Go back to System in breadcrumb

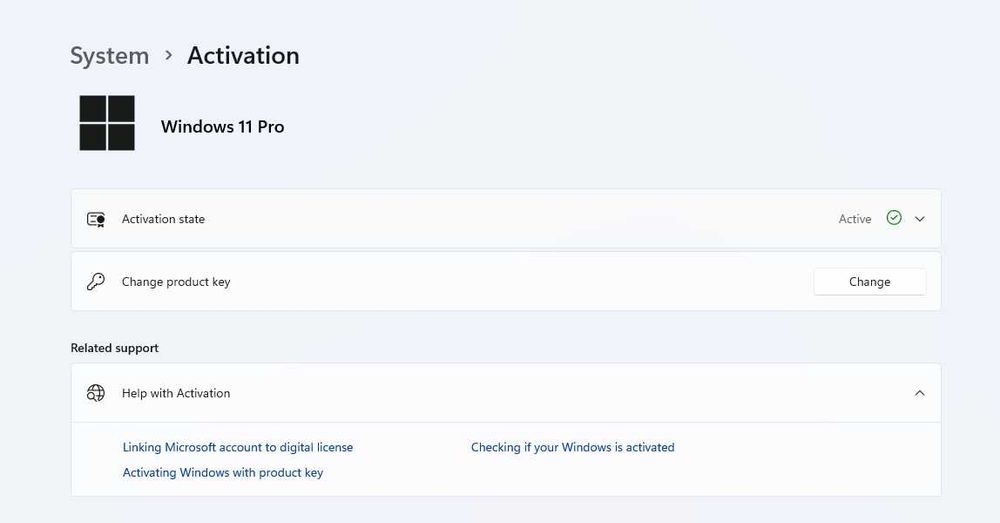pos(109,56)
